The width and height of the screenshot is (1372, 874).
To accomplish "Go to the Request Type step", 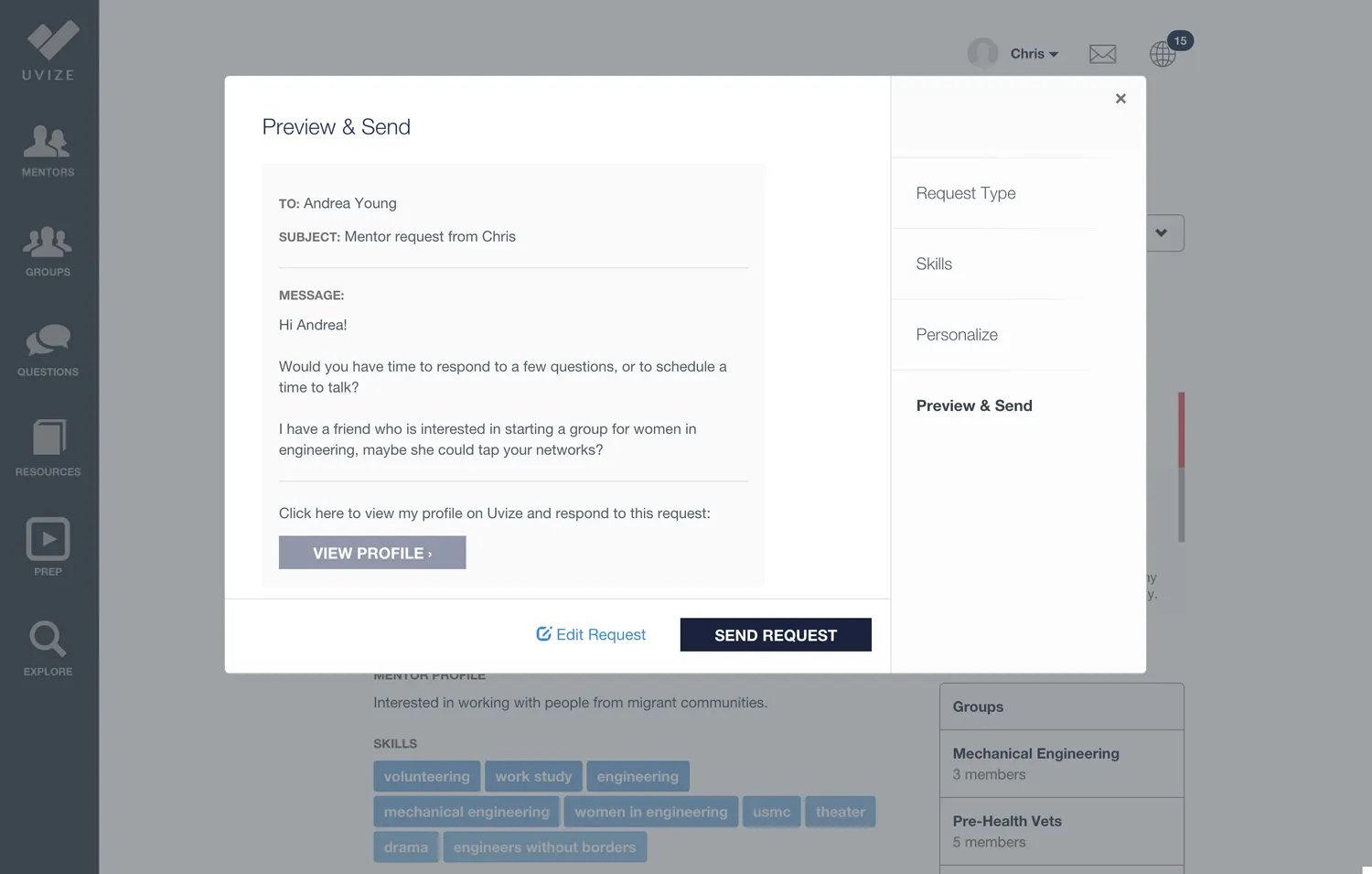I will point(966,193).
